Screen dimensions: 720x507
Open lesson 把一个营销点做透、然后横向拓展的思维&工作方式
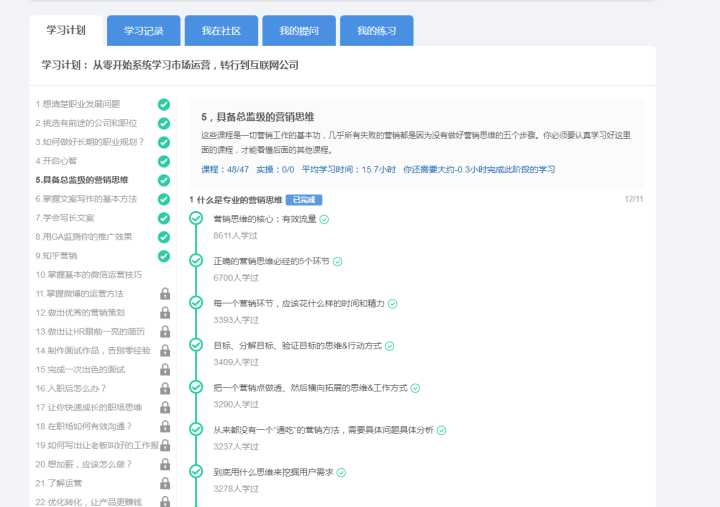310,387
